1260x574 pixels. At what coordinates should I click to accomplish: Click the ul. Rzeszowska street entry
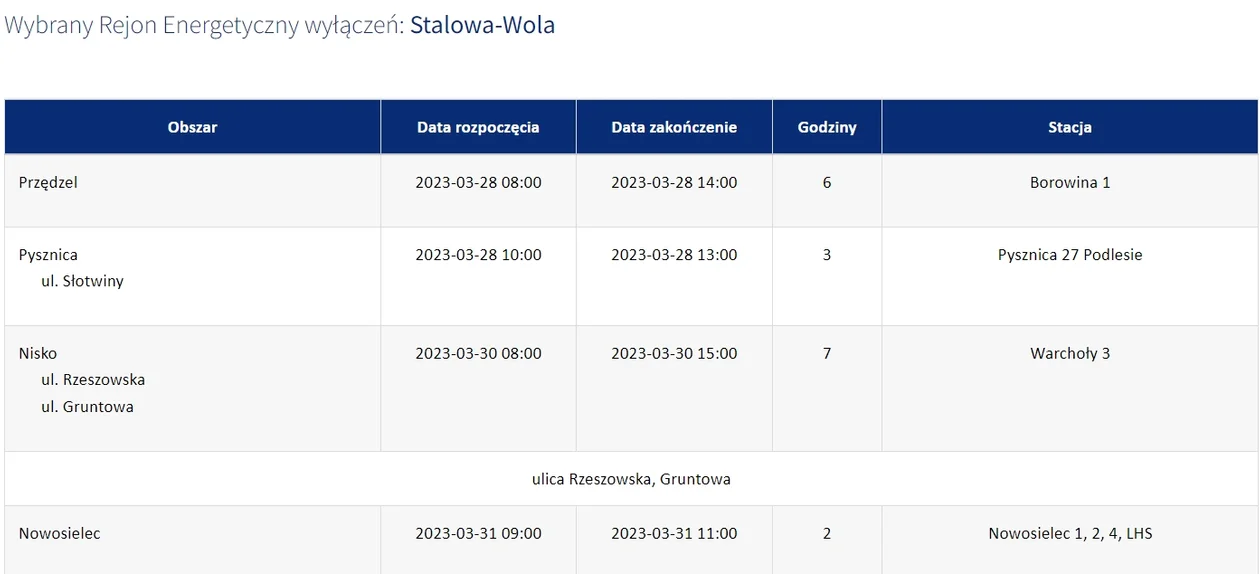tap(93, 380)
